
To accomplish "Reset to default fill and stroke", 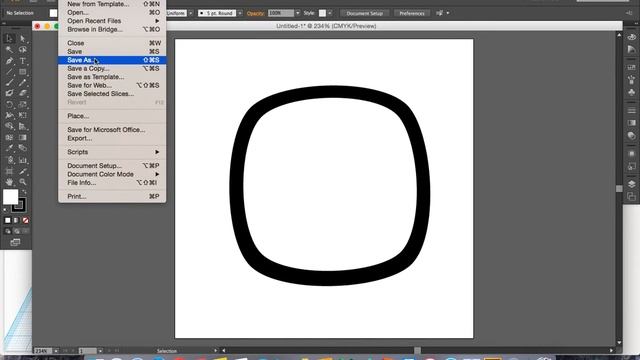I will [5, 210].
